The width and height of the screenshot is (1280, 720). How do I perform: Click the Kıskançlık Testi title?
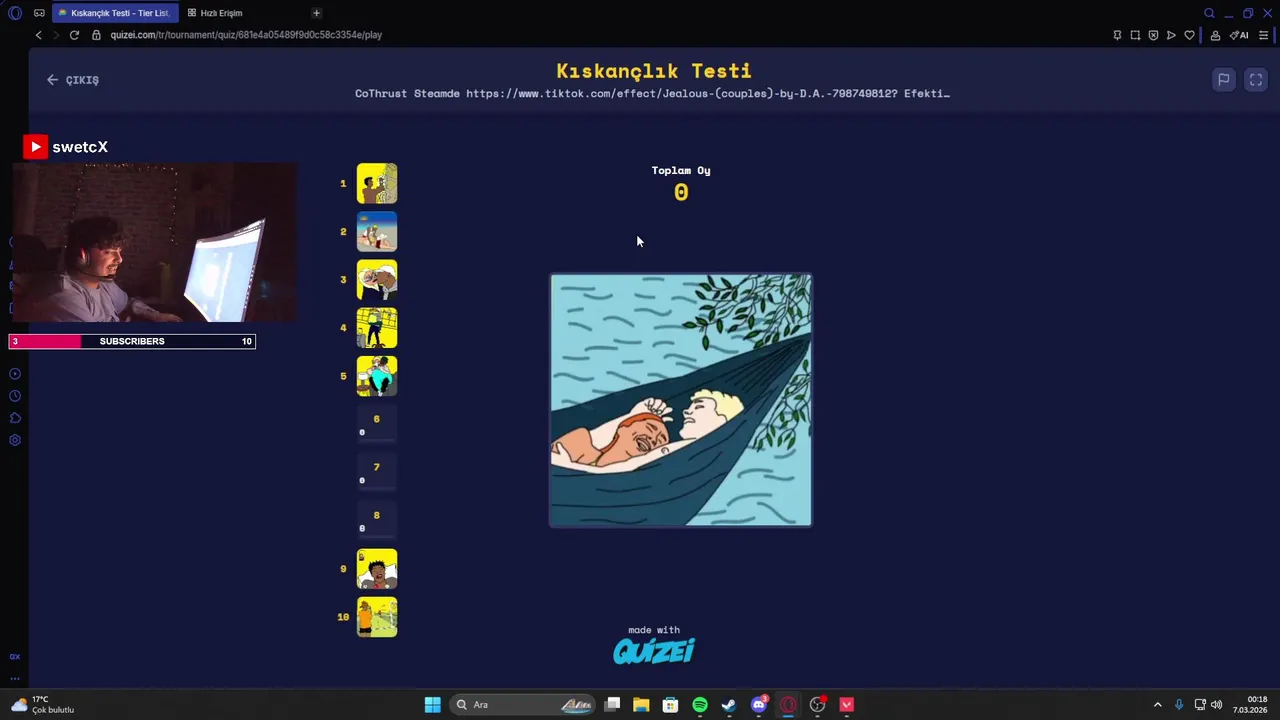point(654,71)
